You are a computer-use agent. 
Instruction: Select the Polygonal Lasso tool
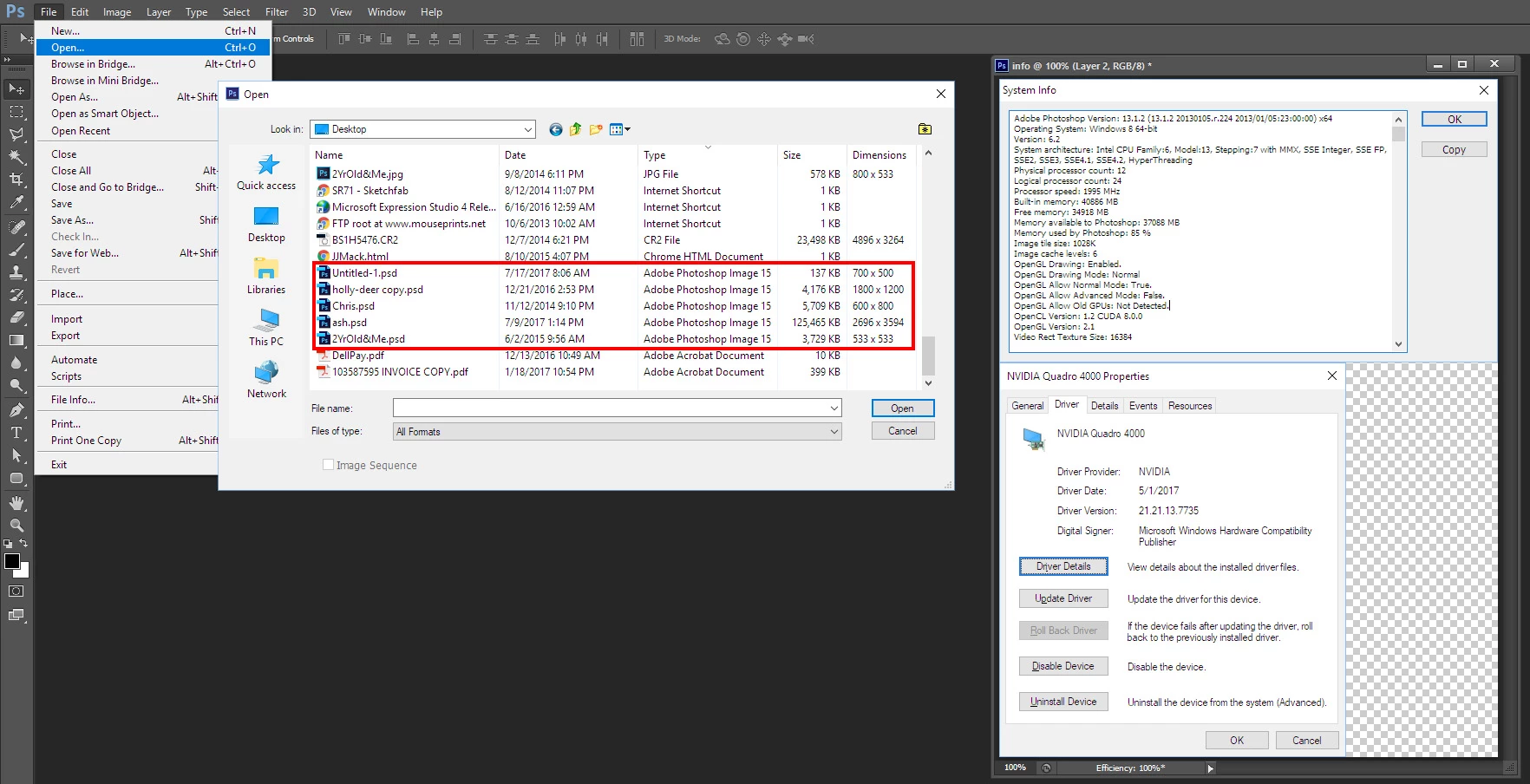coord(16,134)
